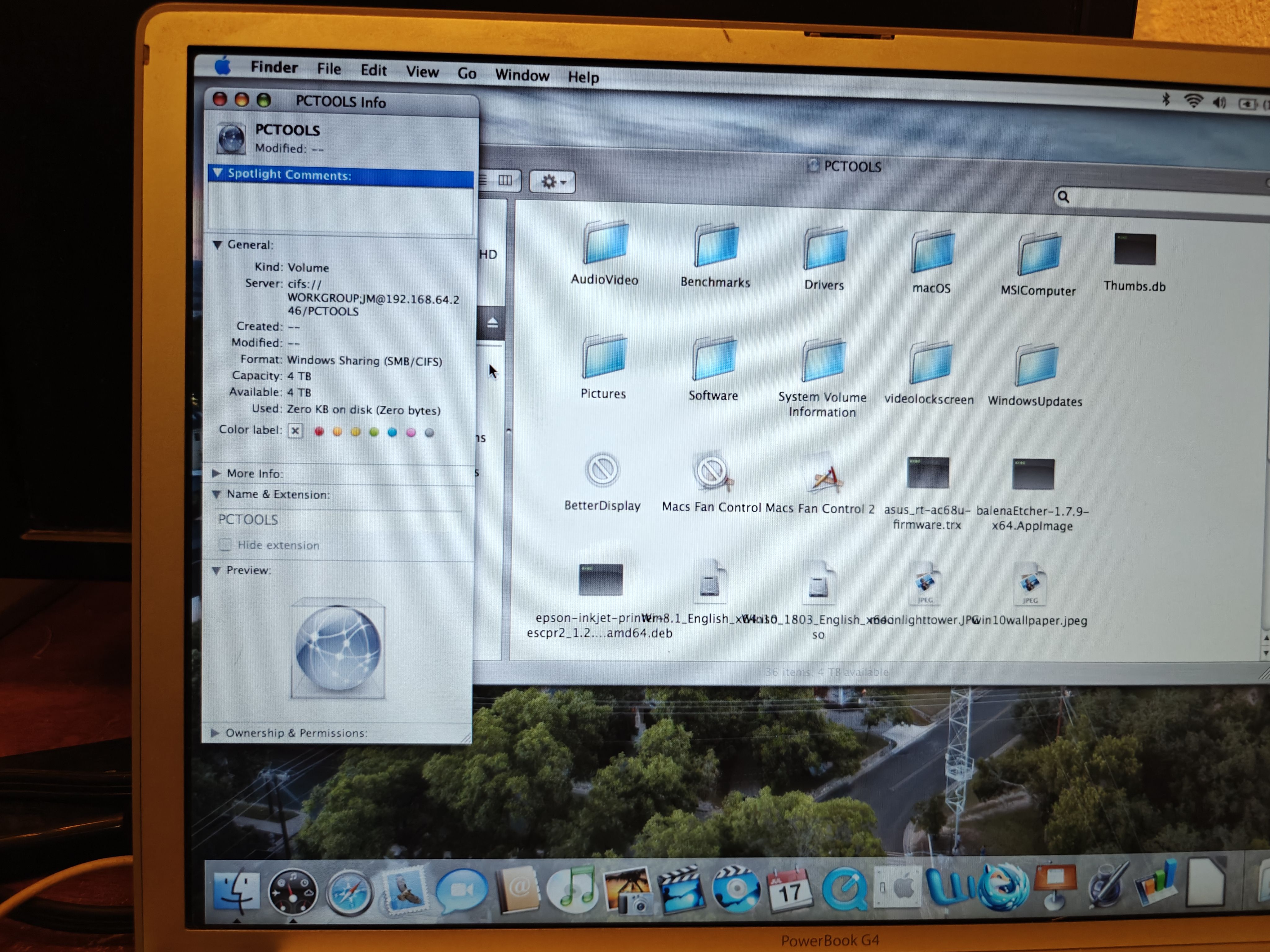Switch to column view in the toolbar
This screenshot has height=952, width=1270.
coord(505,181)
